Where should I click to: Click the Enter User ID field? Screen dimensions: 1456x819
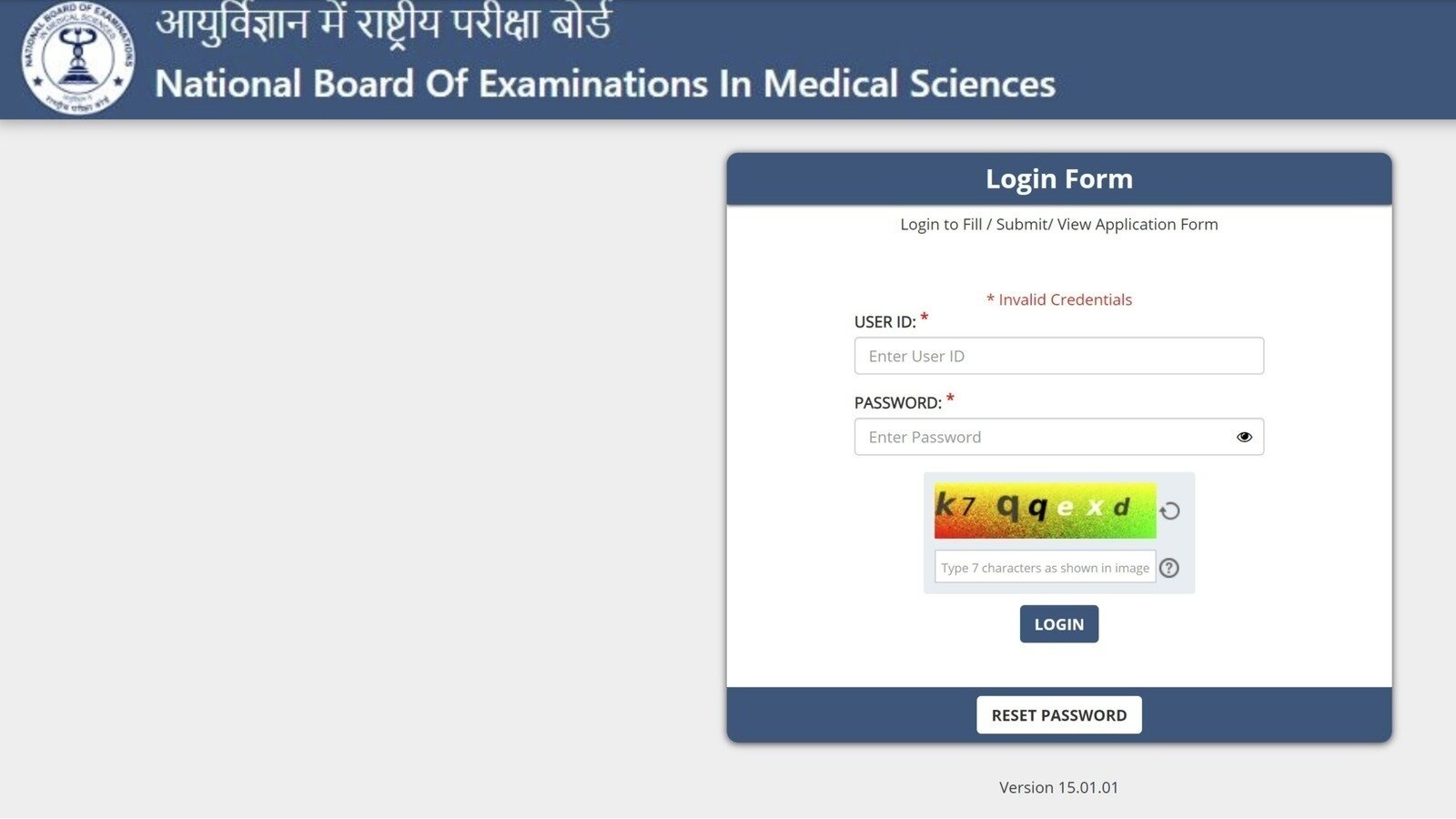tap(1058, 356)
